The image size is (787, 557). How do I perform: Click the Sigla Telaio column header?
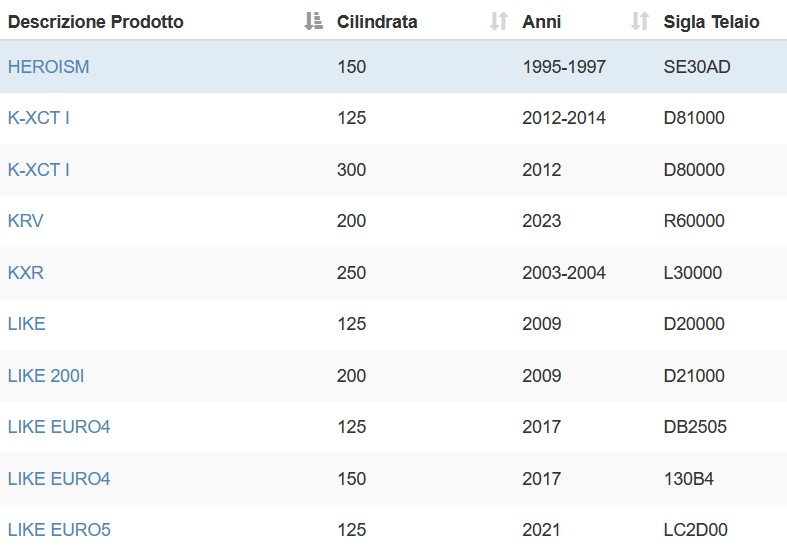click(711, 22)
